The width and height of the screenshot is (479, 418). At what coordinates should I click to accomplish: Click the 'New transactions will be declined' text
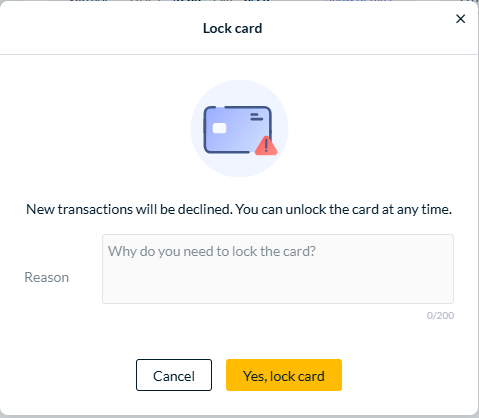(x=129, y=209)
